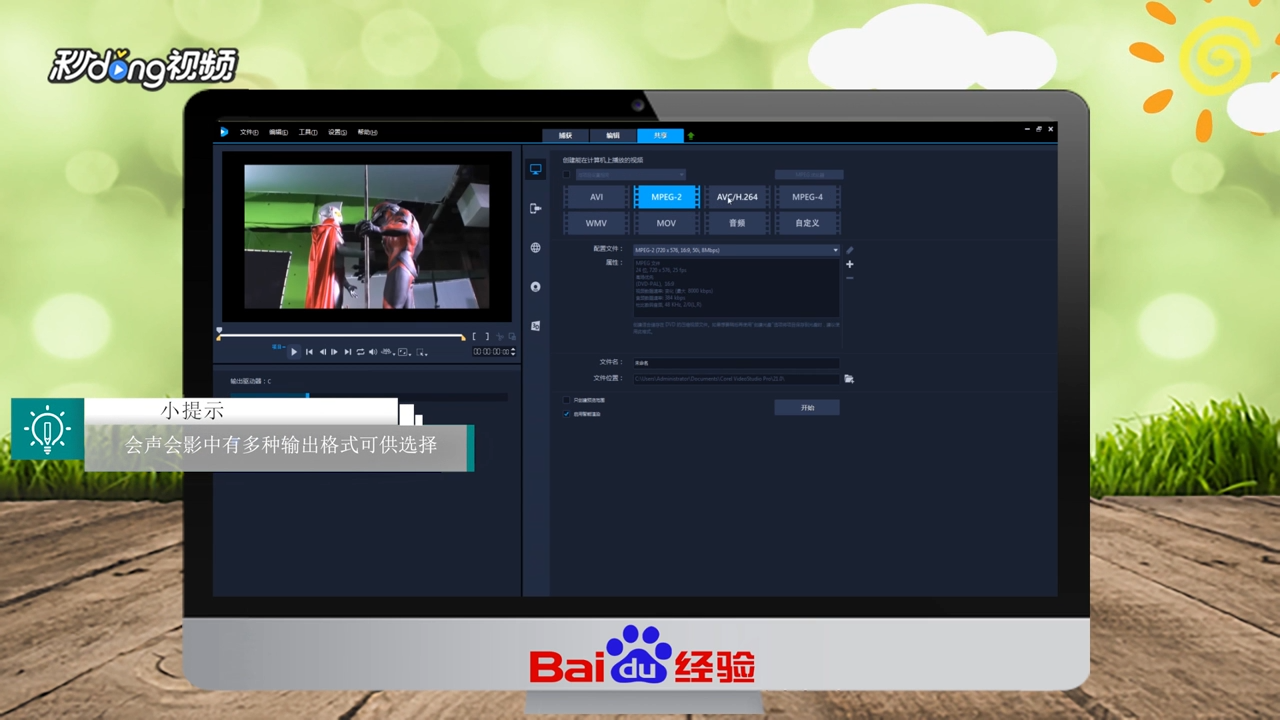1280x720 pixels.
Task: Jump to the start of the preview
Action: click(309, 352)
